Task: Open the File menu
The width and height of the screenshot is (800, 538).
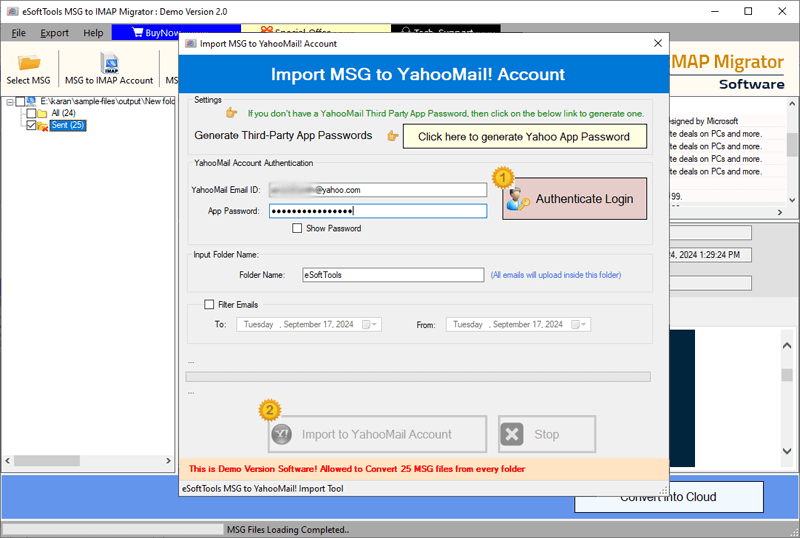Action: pyautogui.click(x=18, y=33)
